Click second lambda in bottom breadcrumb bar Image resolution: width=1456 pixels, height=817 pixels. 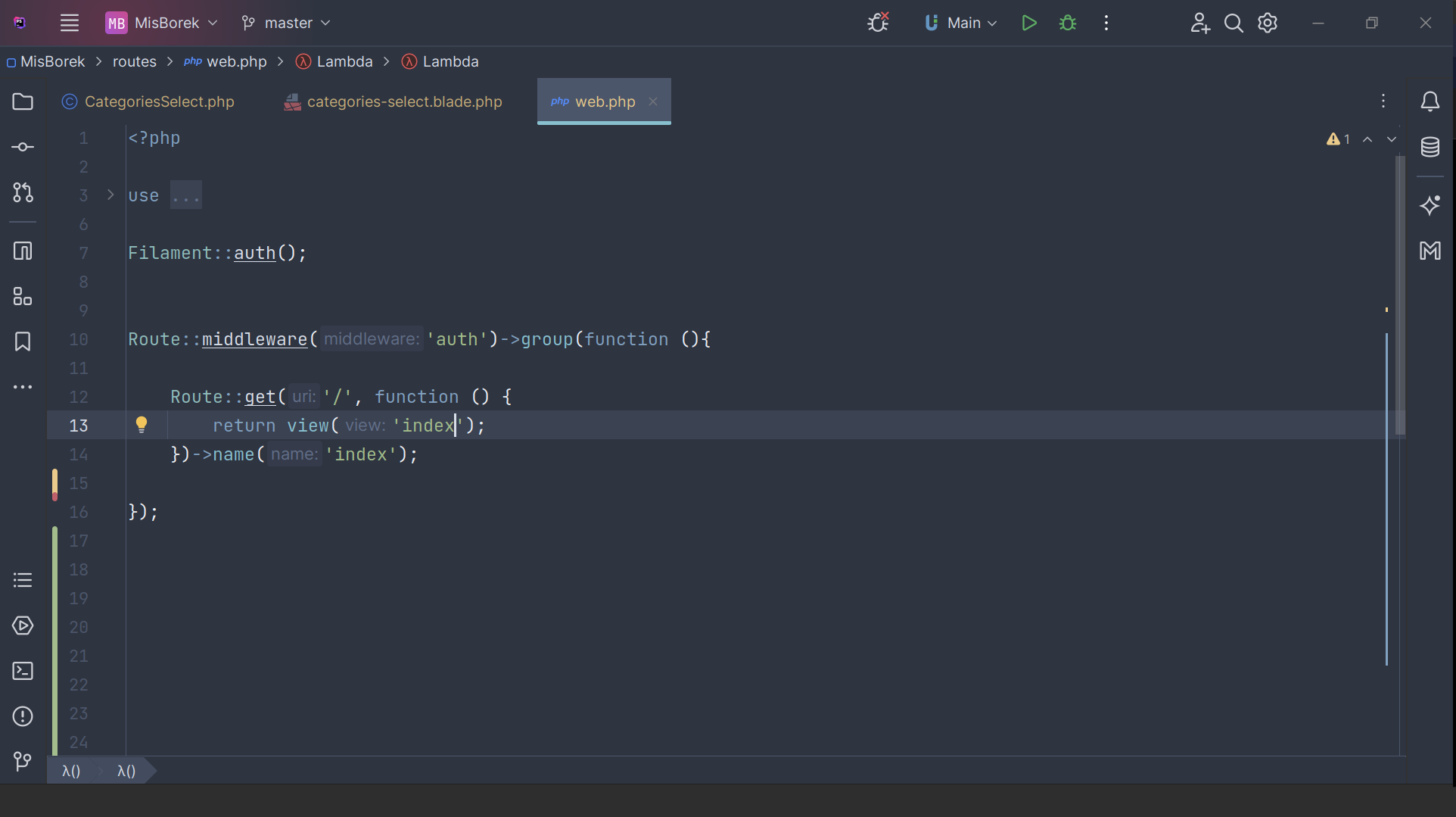pyautogui.click(x=126, y=771)
